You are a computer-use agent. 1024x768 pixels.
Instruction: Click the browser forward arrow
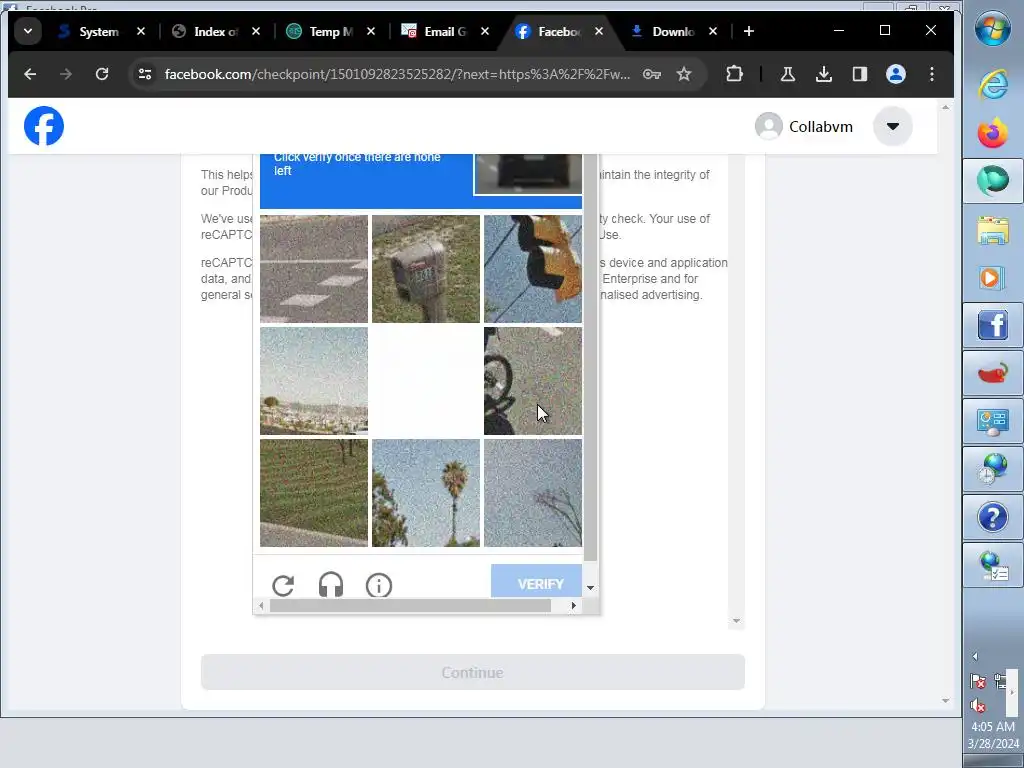pos(66,74)
